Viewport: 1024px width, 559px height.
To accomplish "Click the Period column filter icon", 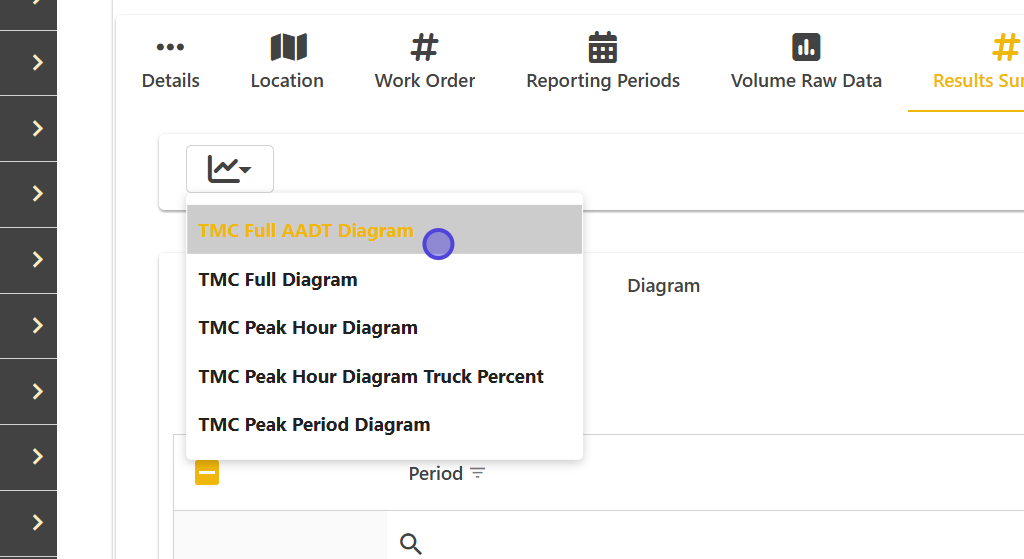I will click(478, 474).
